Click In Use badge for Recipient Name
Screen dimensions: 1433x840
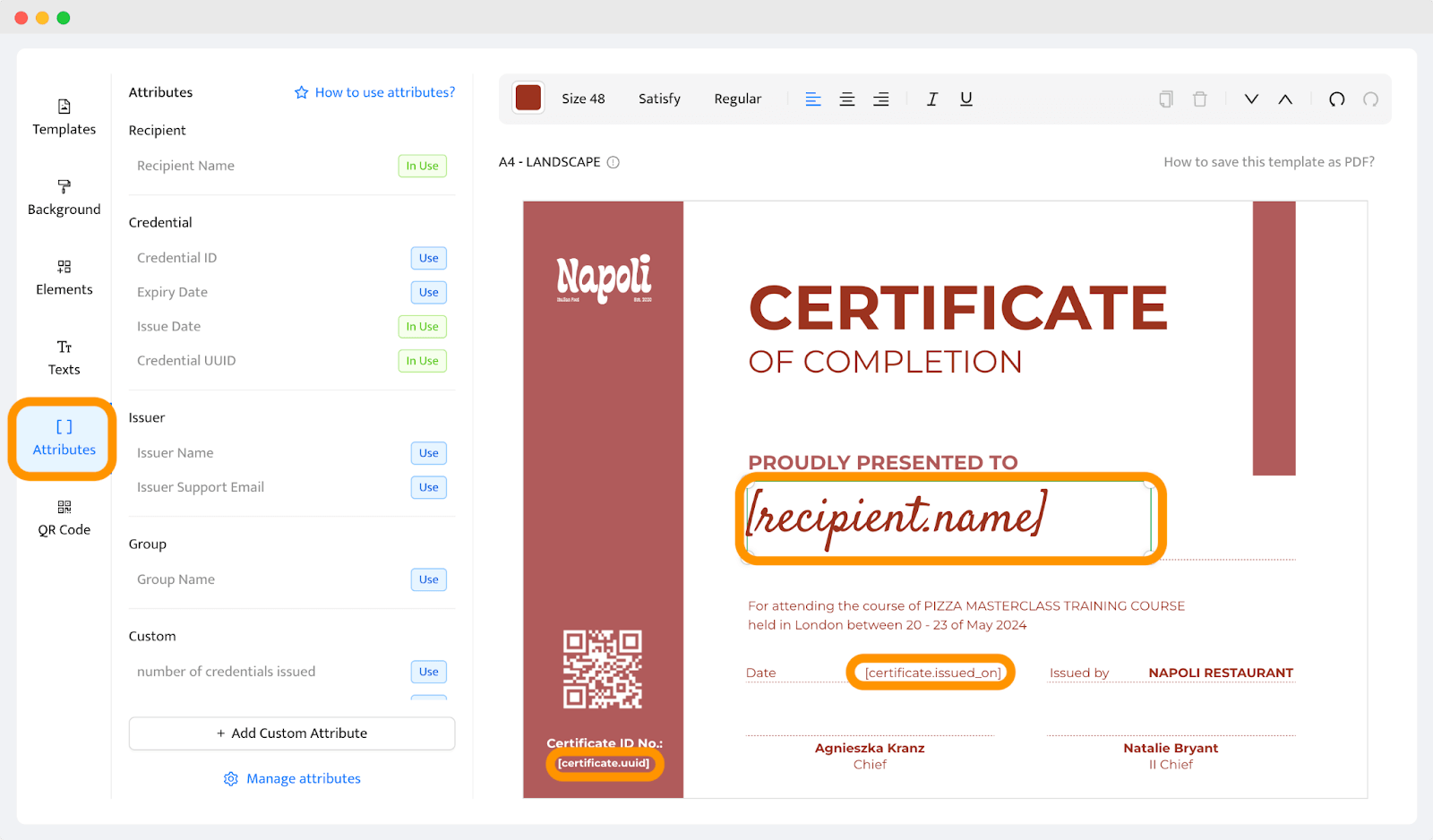click(423, 166)
